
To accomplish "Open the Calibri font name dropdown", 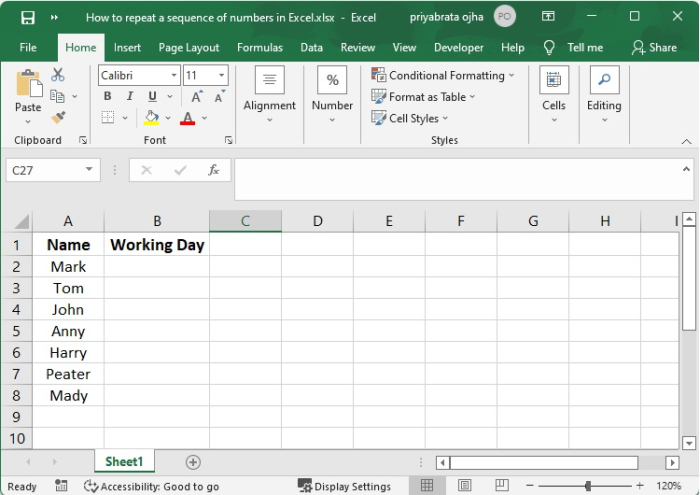I will point(174,75).
